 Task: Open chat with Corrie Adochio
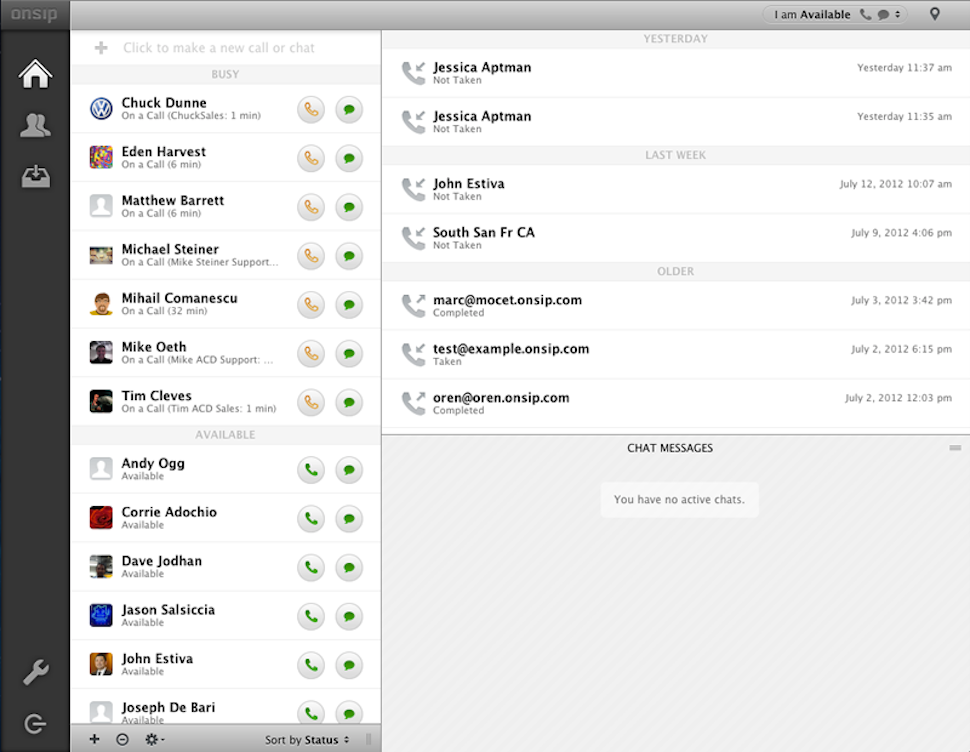click(x=349, y=518)
